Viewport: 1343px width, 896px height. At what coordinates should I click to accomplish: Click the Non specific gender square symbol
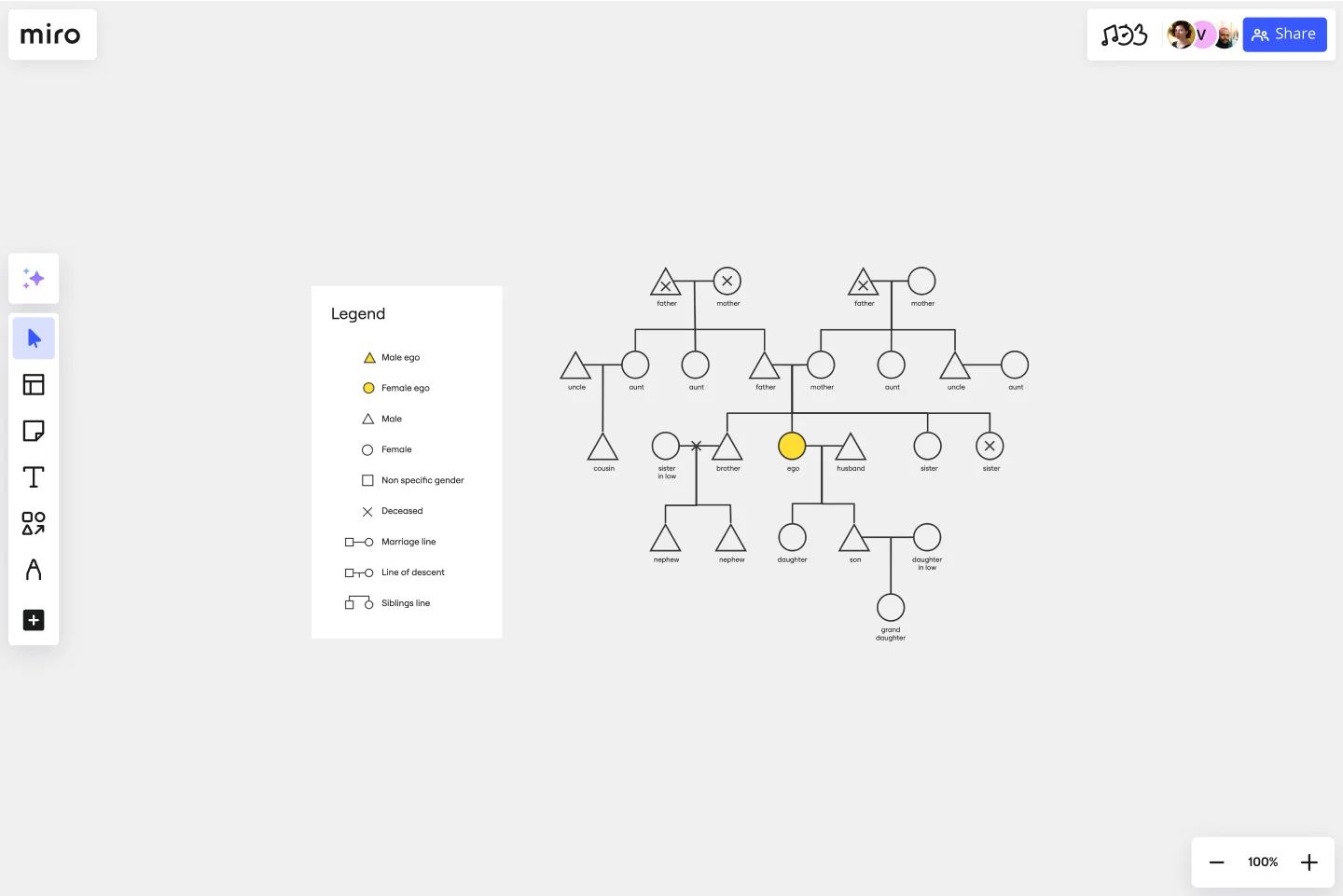click(367, 480)
